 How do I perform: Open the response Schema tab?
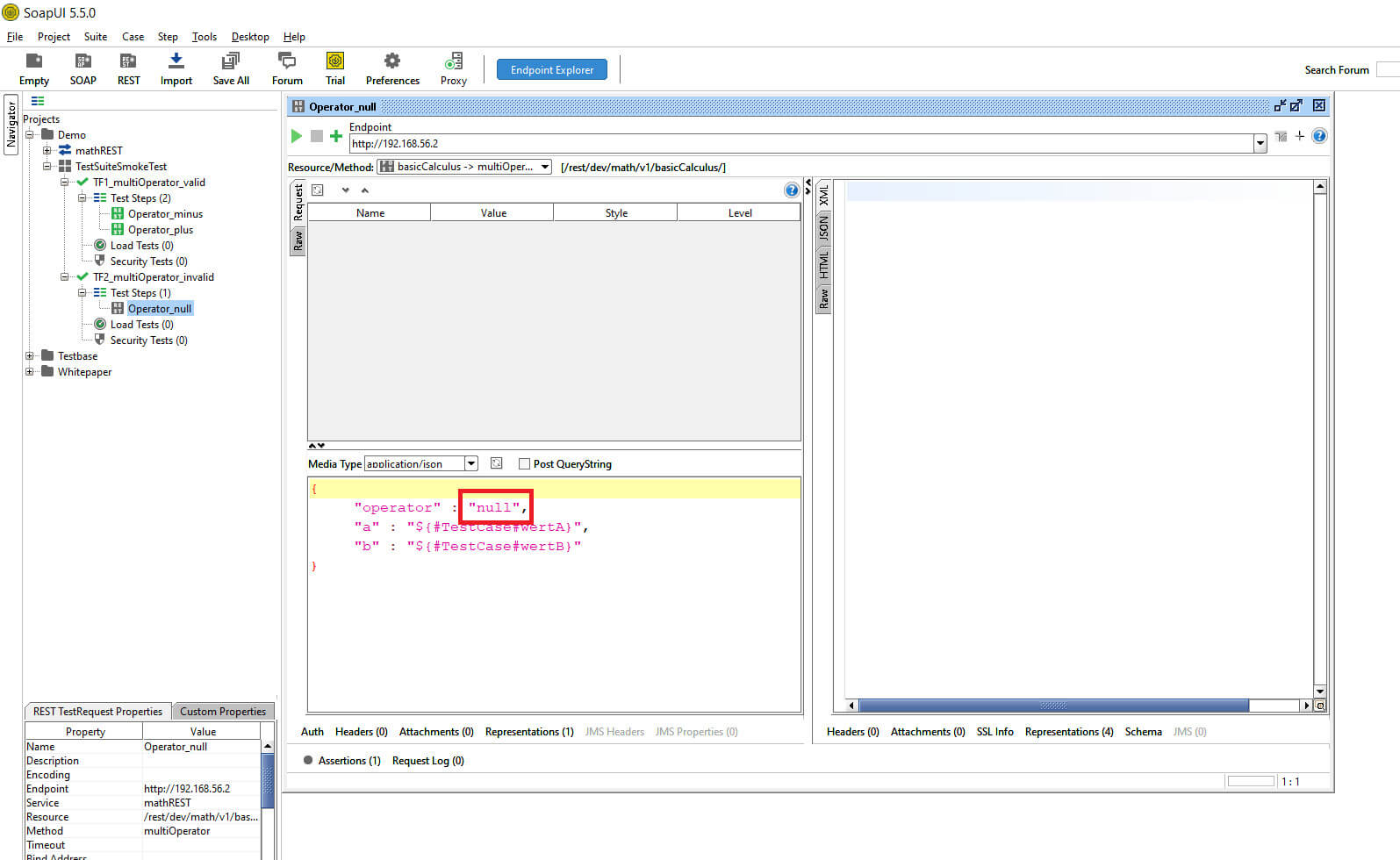point(1143,732)
